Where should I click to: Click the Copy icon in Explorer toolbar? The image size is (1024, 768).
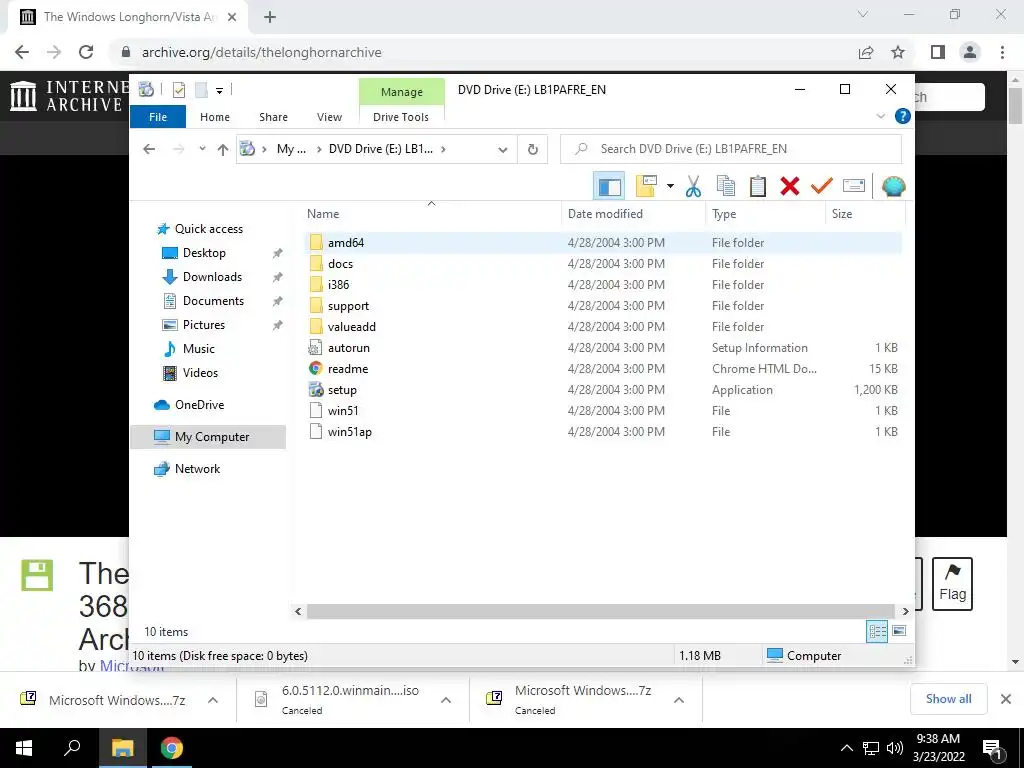[x=726, y=187]
